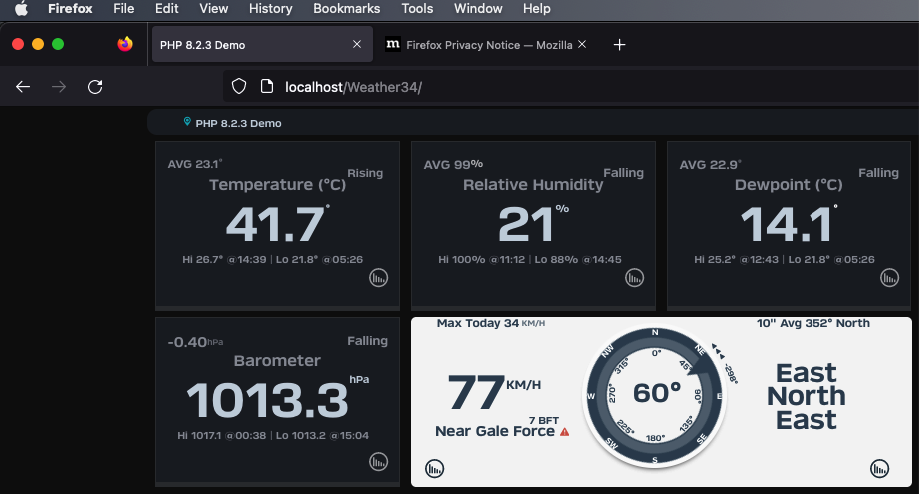Click the localhost/Weather34/ address bar
Screen dimensions: 919x494
coord(570,87)
